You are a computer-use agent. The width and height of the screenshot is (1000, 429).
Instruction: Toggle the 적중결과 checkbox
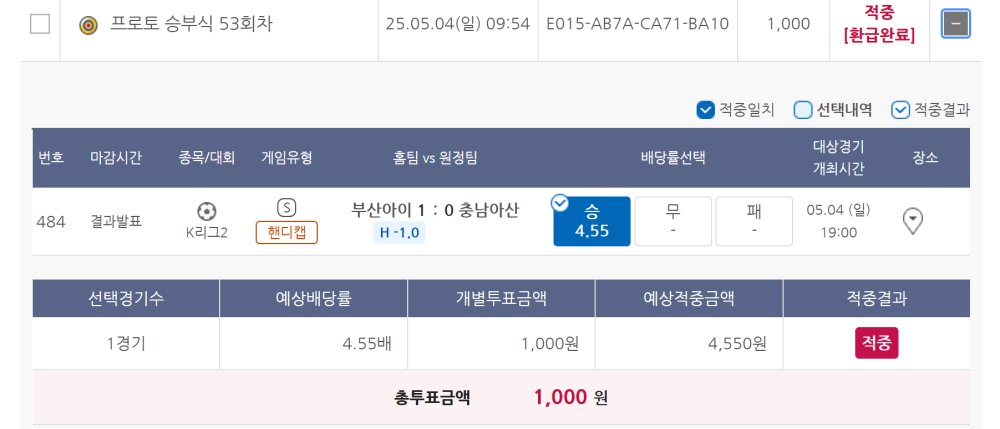[900, 110]
